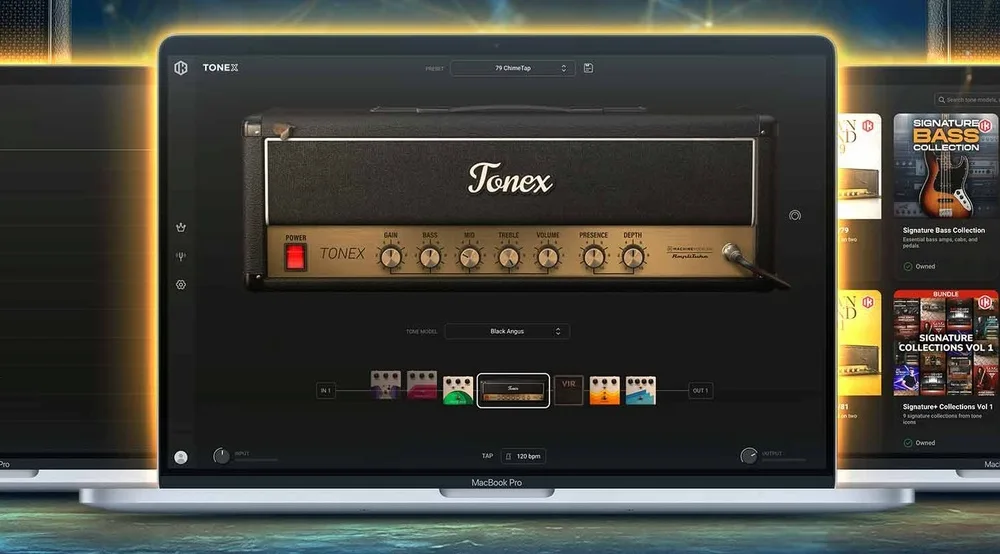The height and width of the screenshot is (554, 1000).
Task: Click the metronome icon beside 120 bpm
Action: coord(508,456)
